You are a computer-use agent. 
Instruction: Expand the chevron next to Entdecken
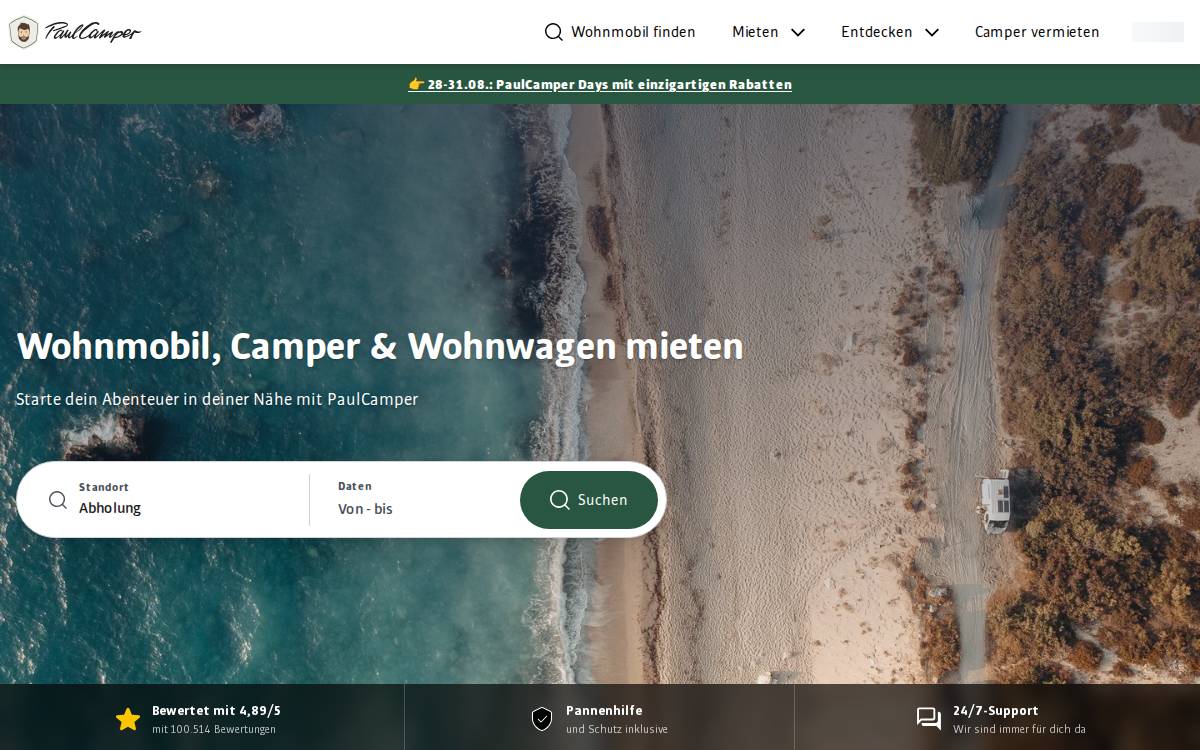[x=932, y=32]
